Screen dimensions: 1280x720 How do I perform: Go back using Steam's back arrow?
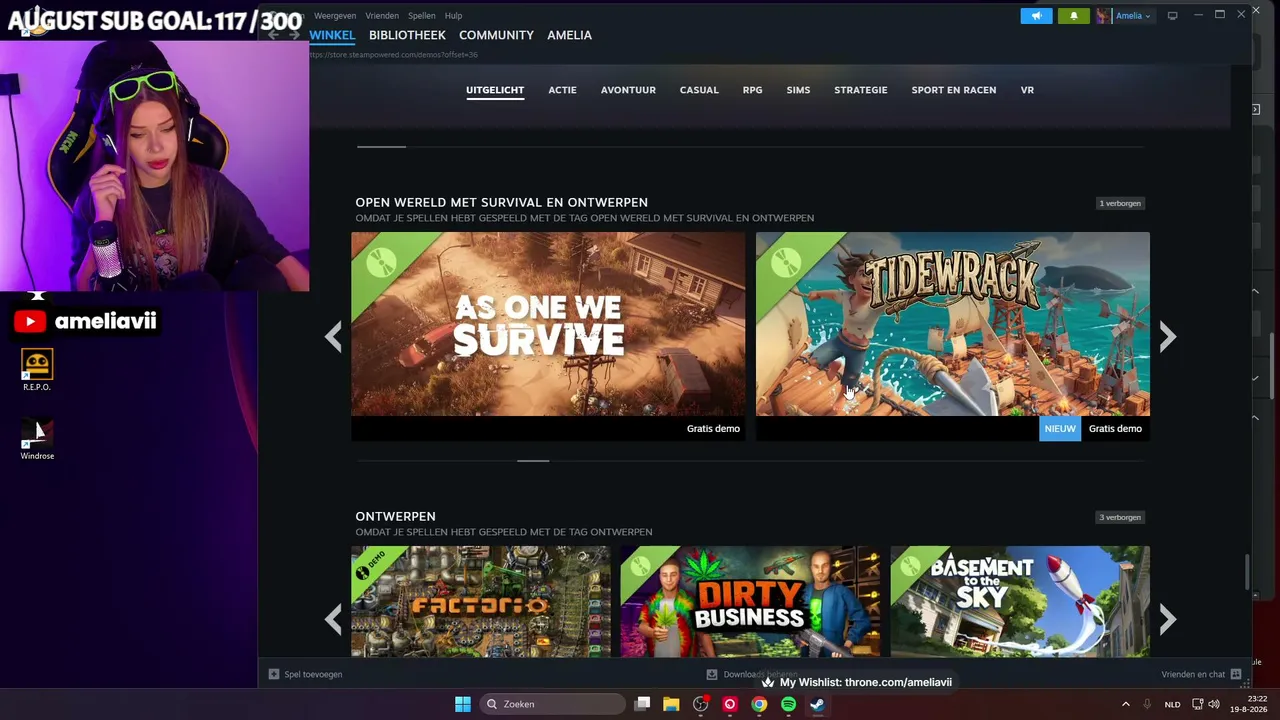click(x=273, y=35)
